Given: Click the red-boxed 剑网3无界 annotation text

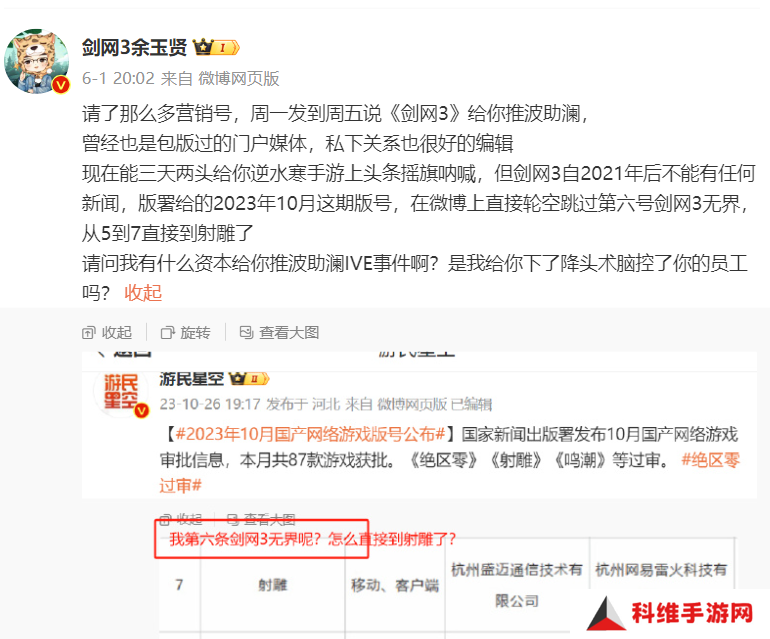Looking at the screenshot, I should point(312,539).
